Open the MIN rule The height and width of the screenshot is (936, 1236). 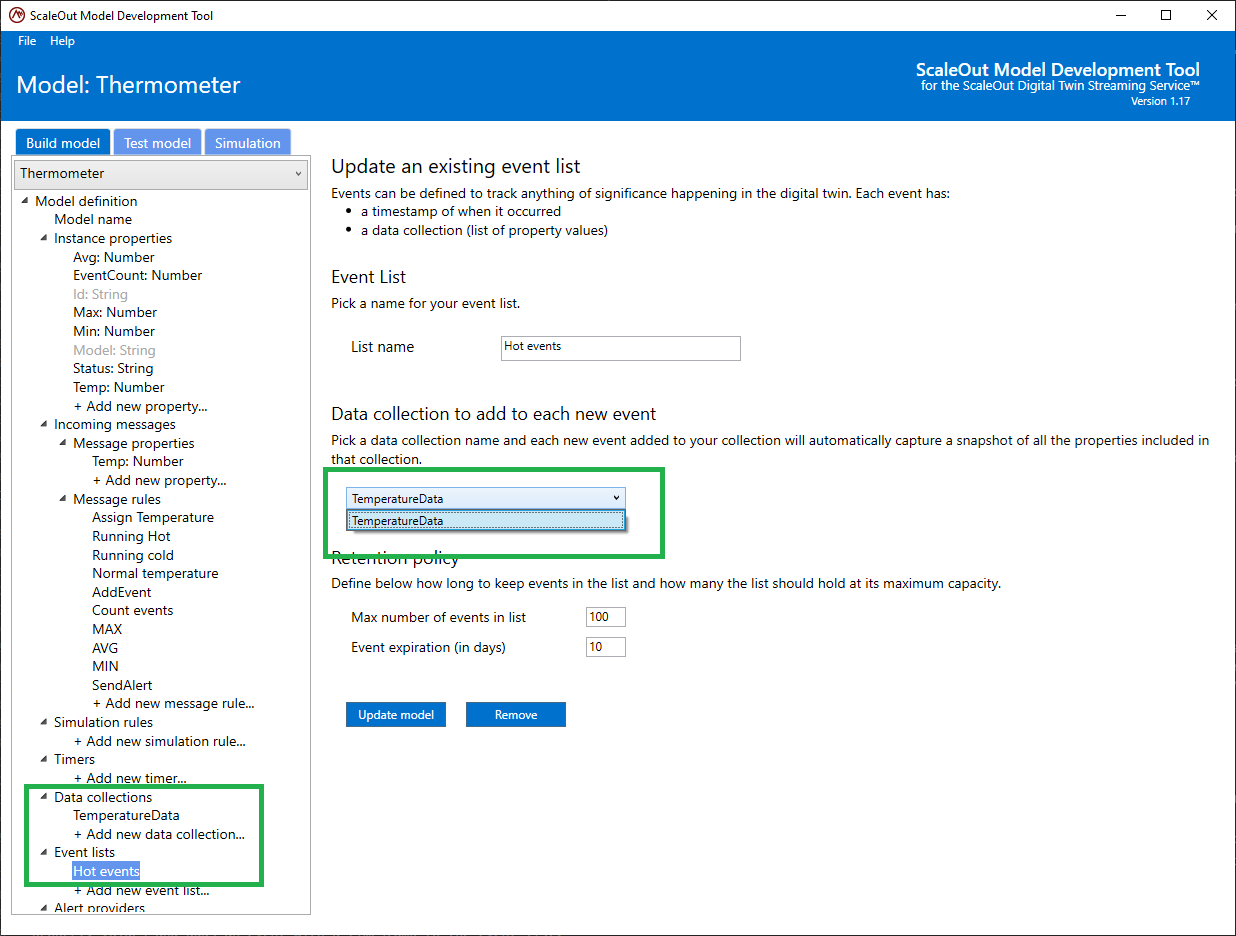tap(105, 666)
